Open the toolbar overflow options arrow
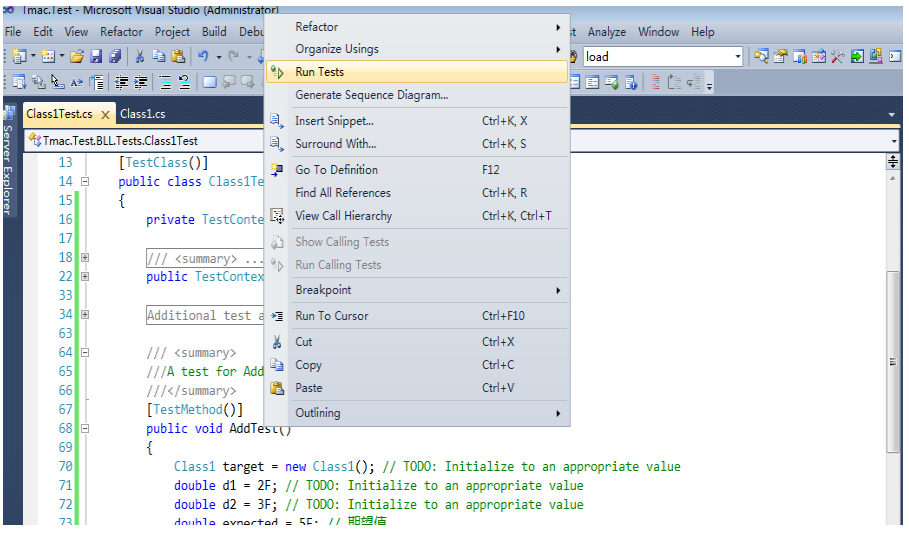 click(x=709, y=85)
